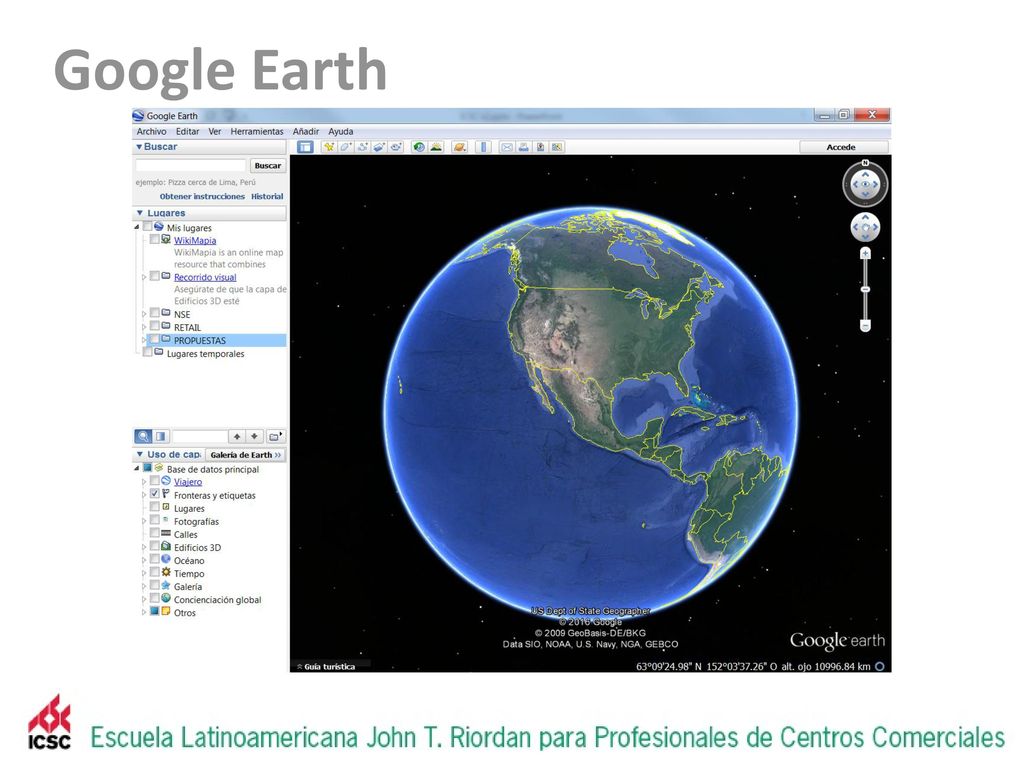Click the look-around eye joystick

click(865, 185)
